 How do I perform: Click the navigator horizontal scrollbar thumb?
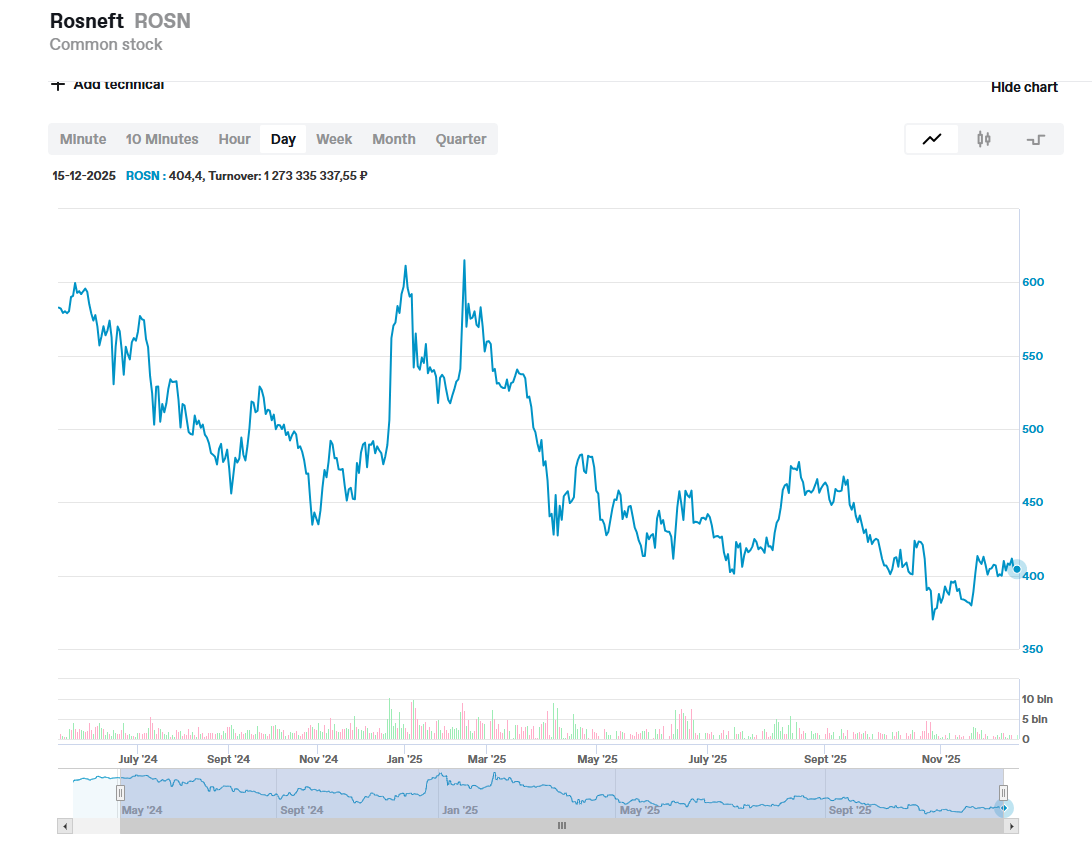(x=561, y=826)
